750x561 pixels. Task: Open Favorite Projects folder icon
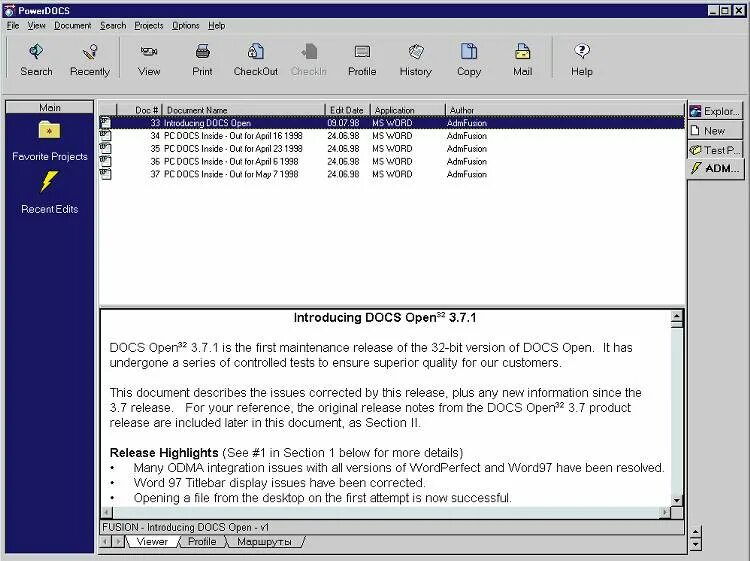coord(50,130)
